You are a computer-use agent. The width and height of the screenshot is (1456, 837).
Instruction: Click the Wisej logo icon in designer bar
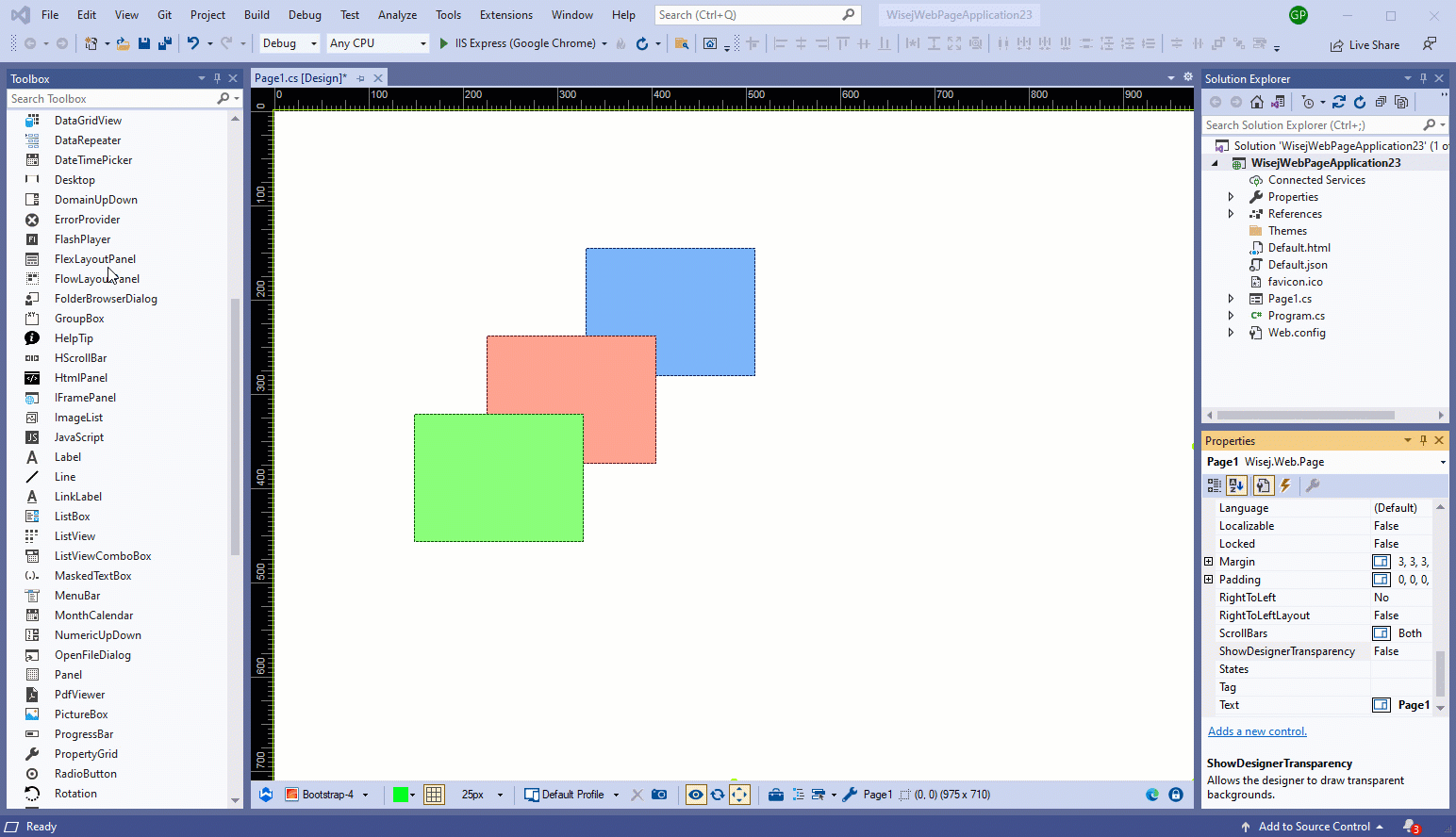click(x=266, y=795)
